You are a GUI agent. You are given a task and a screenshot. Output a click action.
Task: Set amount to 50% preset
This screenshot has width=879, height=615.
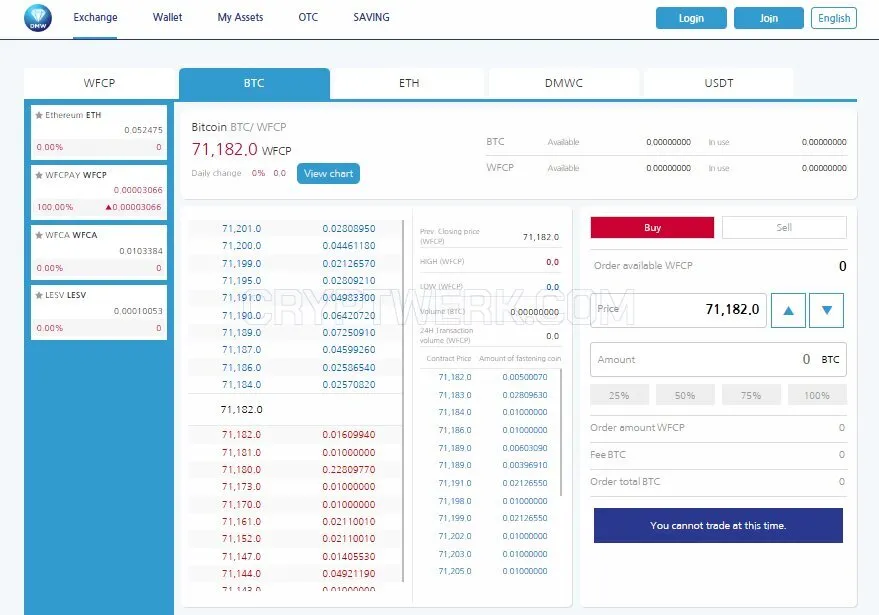click(x=685, y=395)
